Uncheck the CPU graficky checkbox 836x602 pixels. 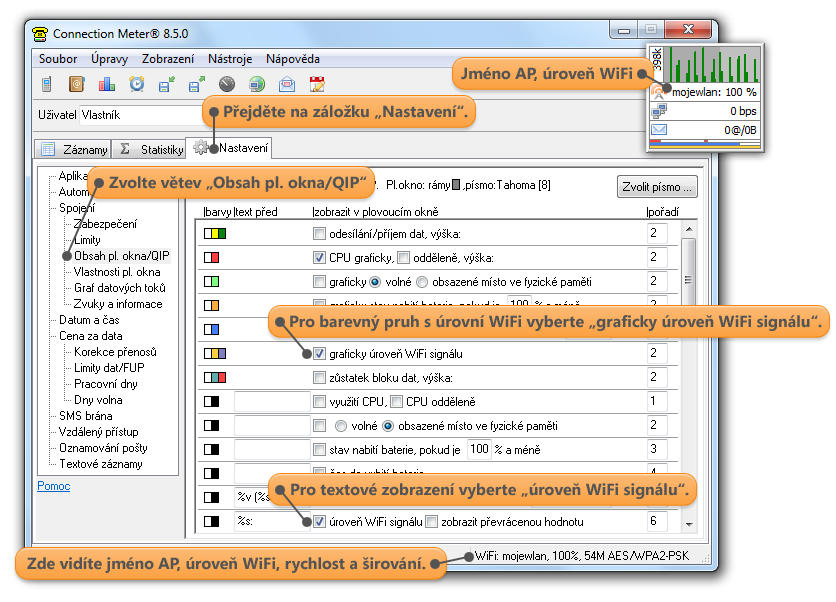click(319, 258)
